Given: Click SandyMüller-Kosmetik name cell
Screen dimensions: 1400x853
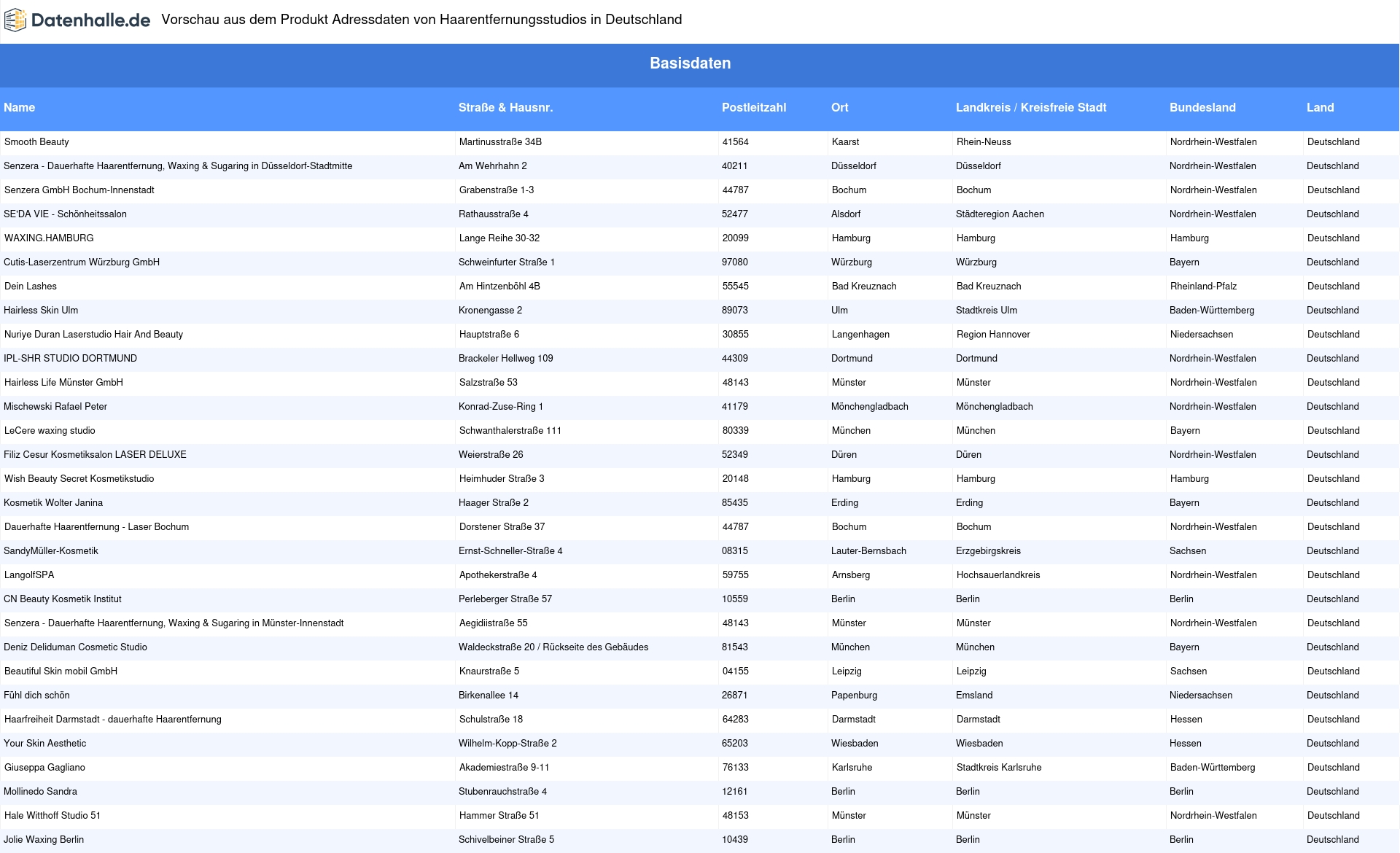Looking at the screenshot, I should (51, 551).
